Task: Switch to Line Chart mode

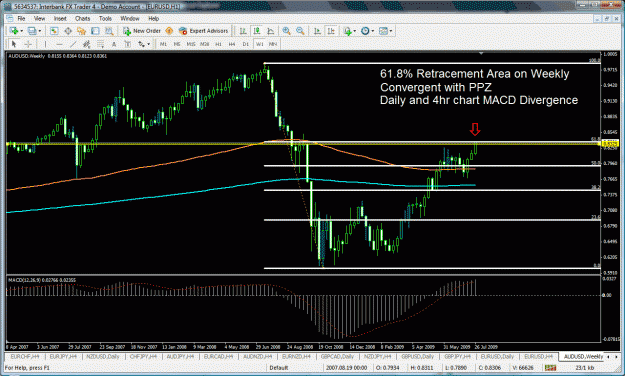Action: tap(271, 31)
